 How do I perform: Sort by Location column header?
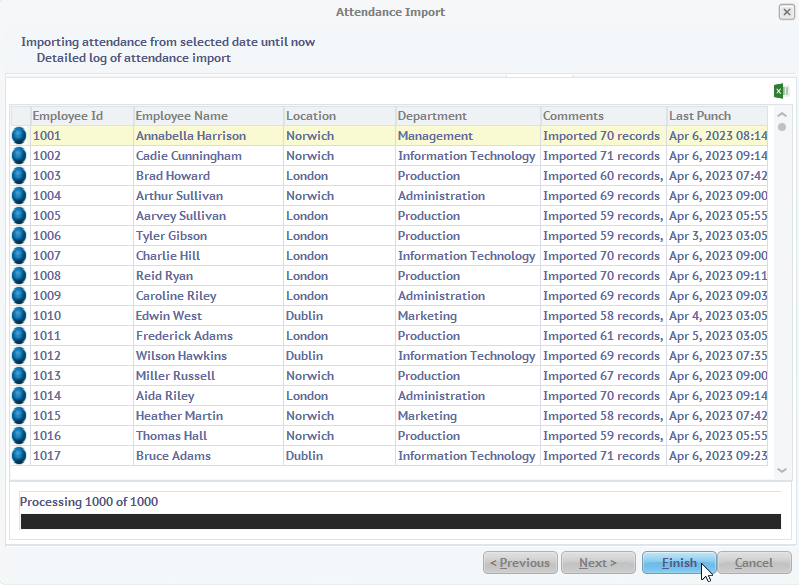pos(339,116)
